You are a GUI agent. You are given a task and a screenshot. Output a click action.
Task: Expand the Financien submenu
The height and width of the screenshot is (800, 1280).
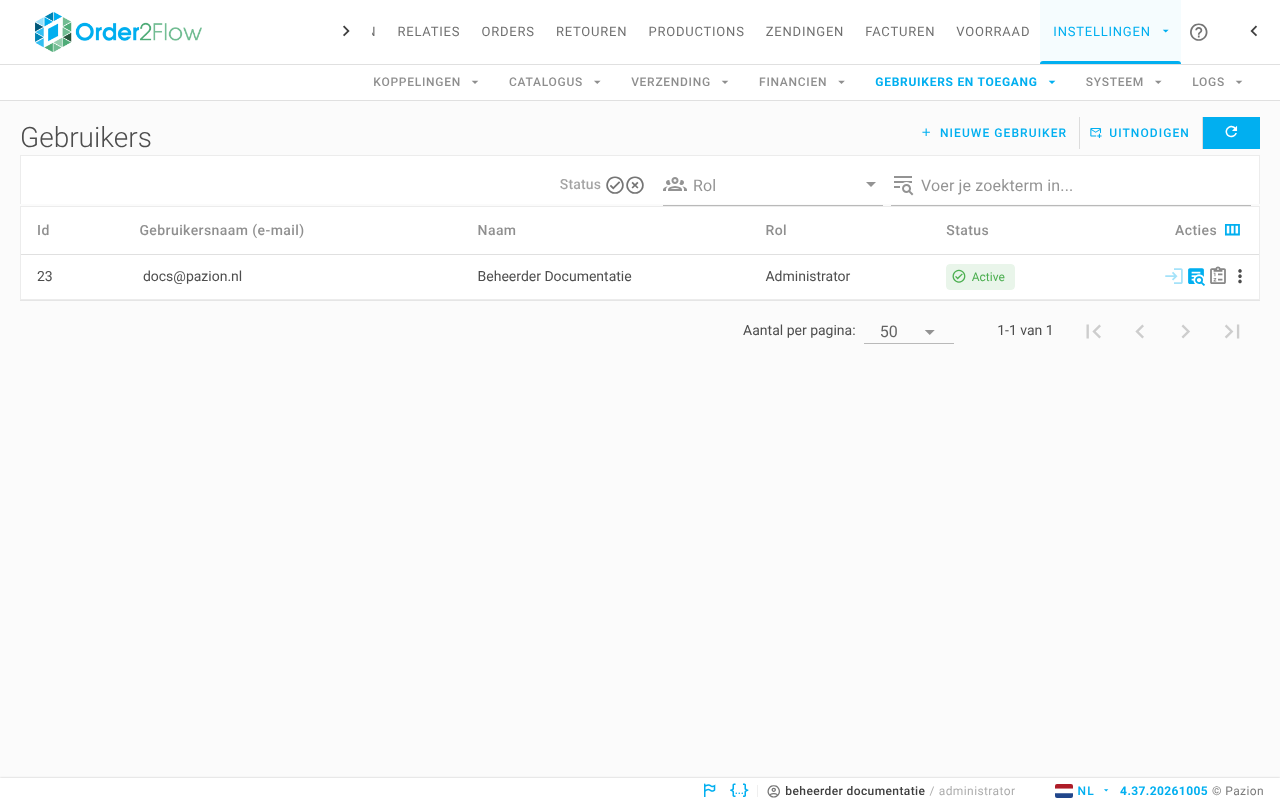[802, 82]
